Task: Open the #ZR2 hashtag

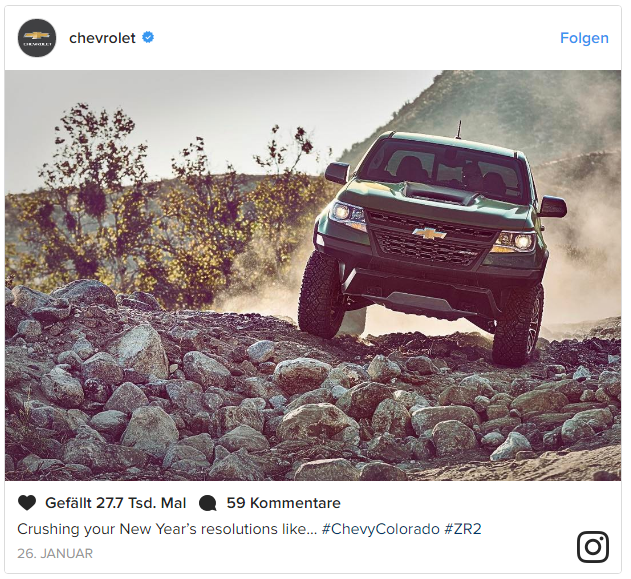Action: [x=463, y=529]
